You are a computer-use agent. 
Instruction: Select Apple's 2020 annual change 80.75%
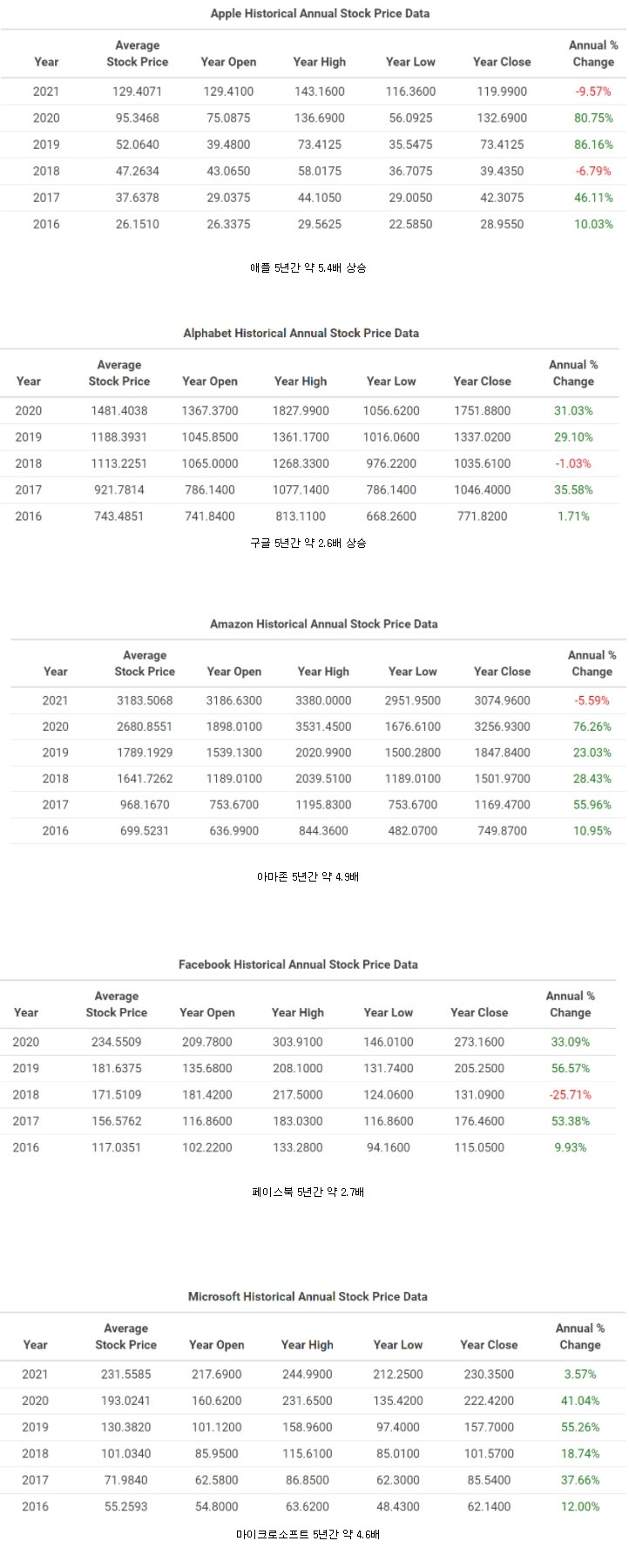pyautogui.click(x=593, y=118)
